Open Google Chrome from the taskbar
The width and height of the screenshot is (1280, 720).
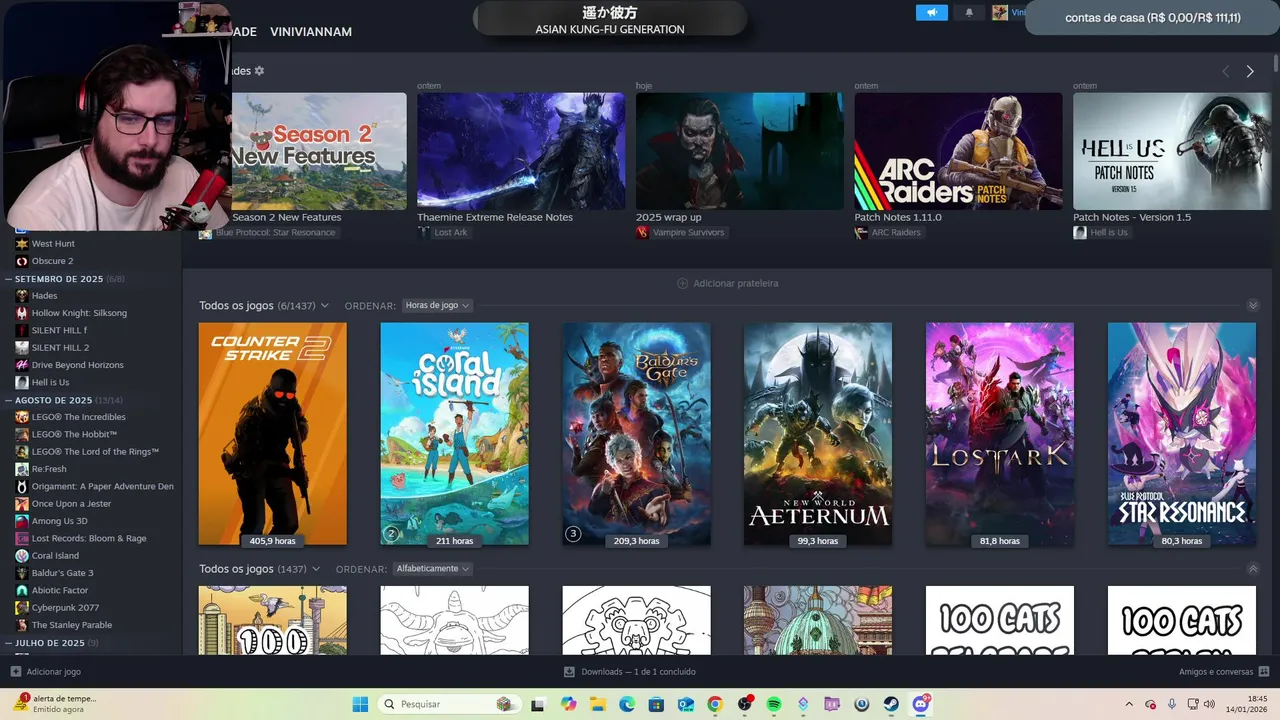715,704
